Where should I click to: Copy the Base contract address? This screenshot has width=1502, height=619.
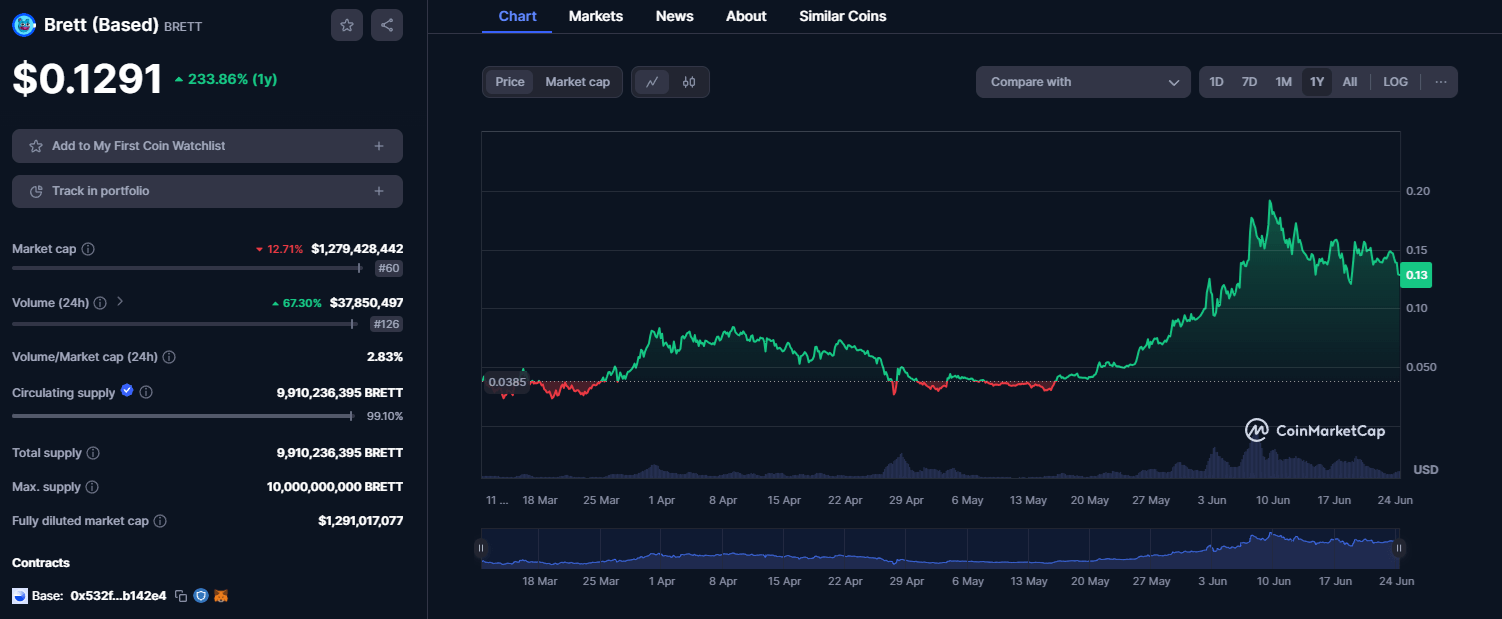(181, 596)
